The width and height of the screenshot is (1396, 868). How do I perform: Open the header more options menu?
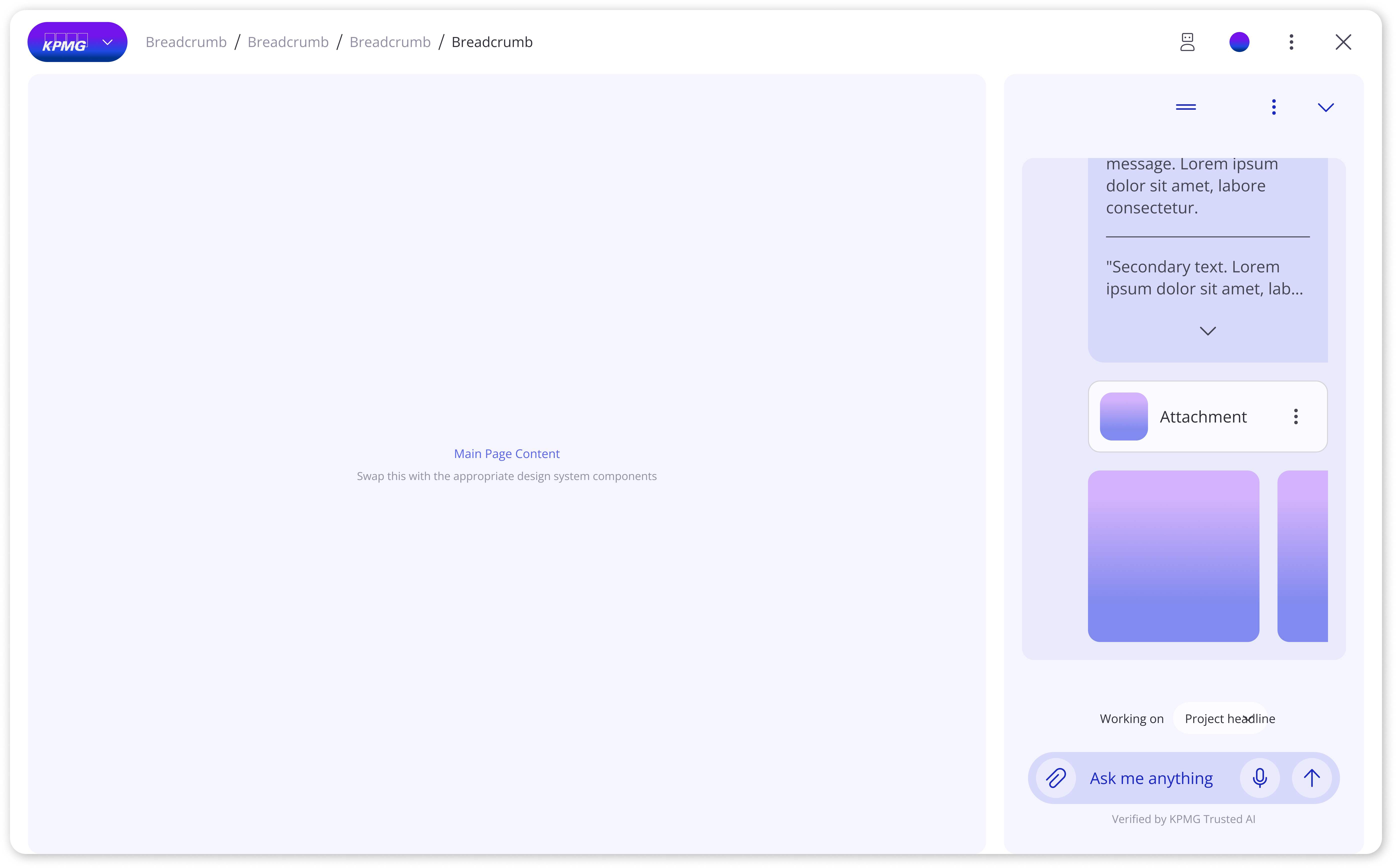1291,42
